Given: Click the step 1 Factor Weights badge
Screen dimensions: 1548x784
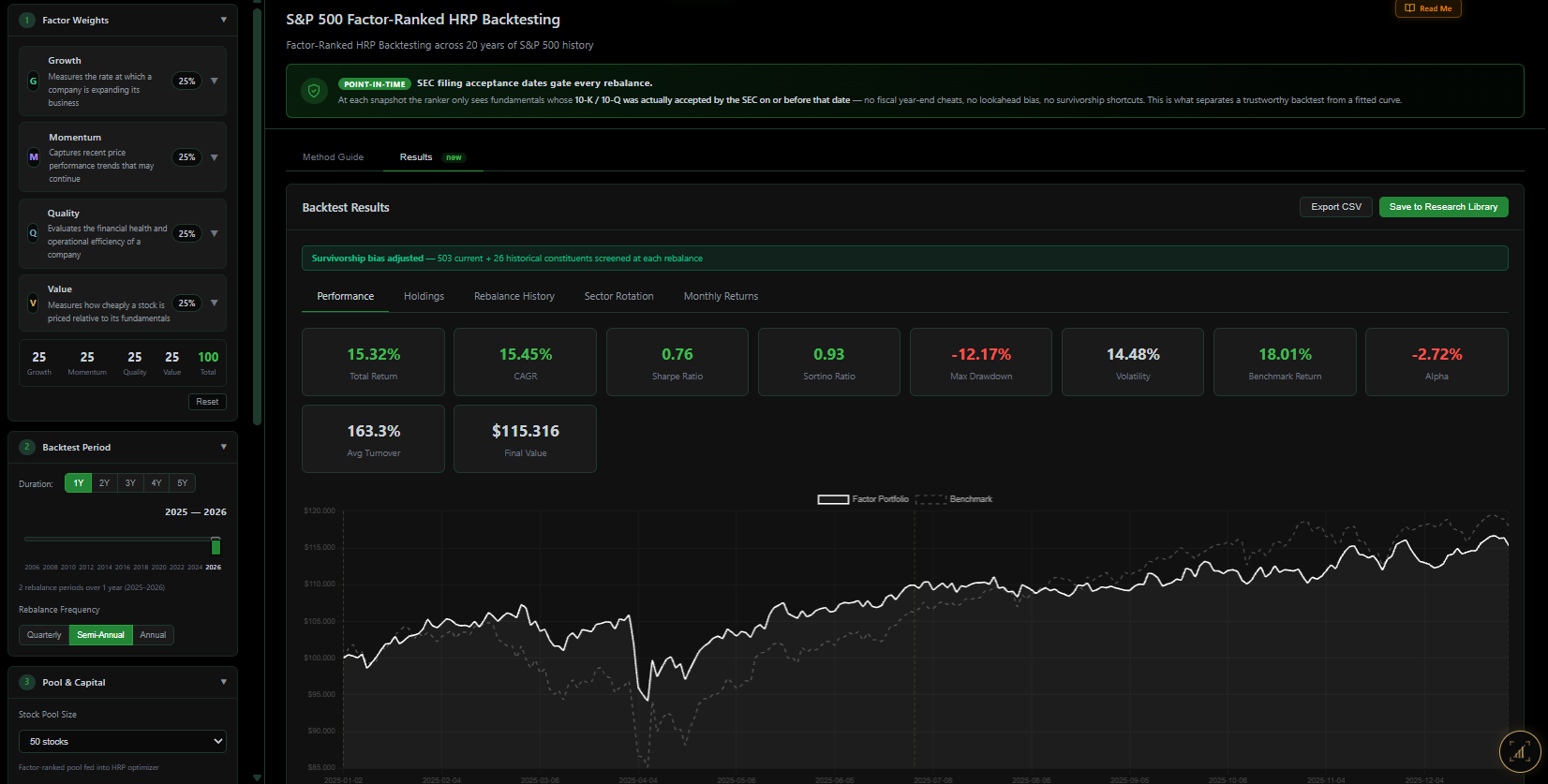Looking at the screenshot, I should [27, 20].
